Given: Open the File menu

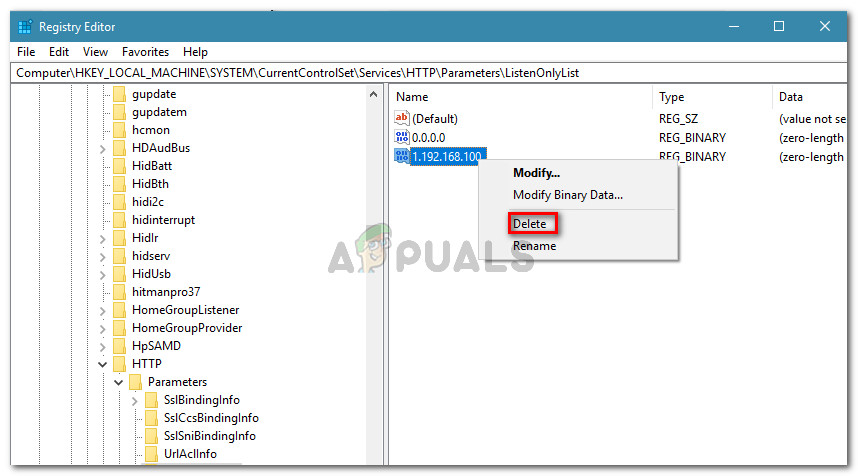Looking at the screenshot, I should (26, 52).
